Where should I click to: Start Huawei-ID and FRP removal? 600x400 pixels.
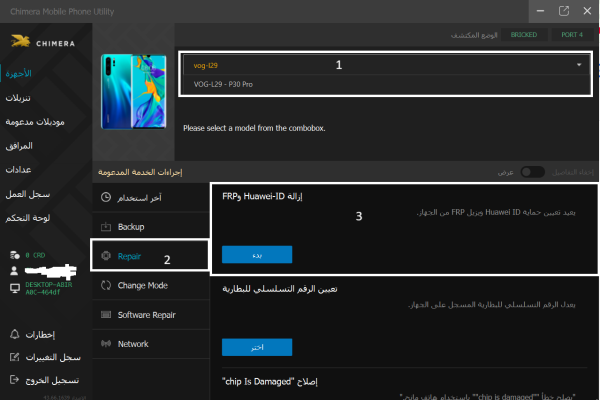click(x=257, y=255)
